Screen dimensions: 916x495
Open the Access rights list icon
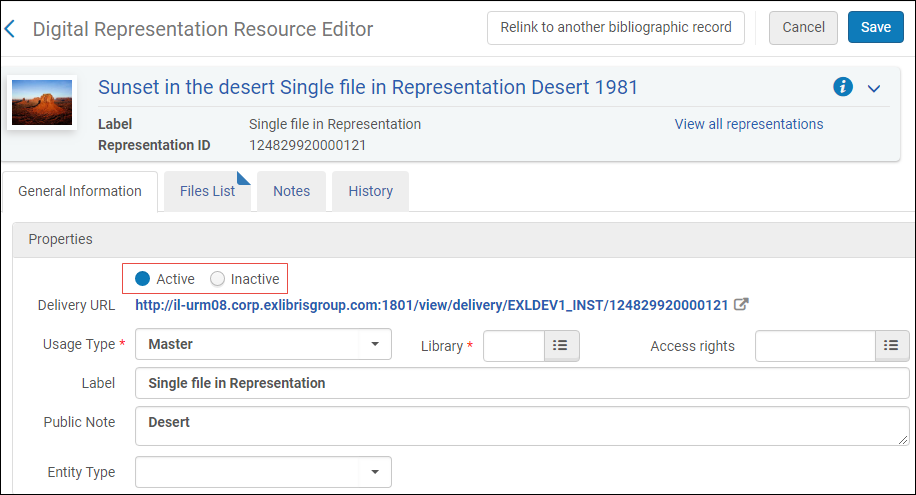click(x=891, y=345)
